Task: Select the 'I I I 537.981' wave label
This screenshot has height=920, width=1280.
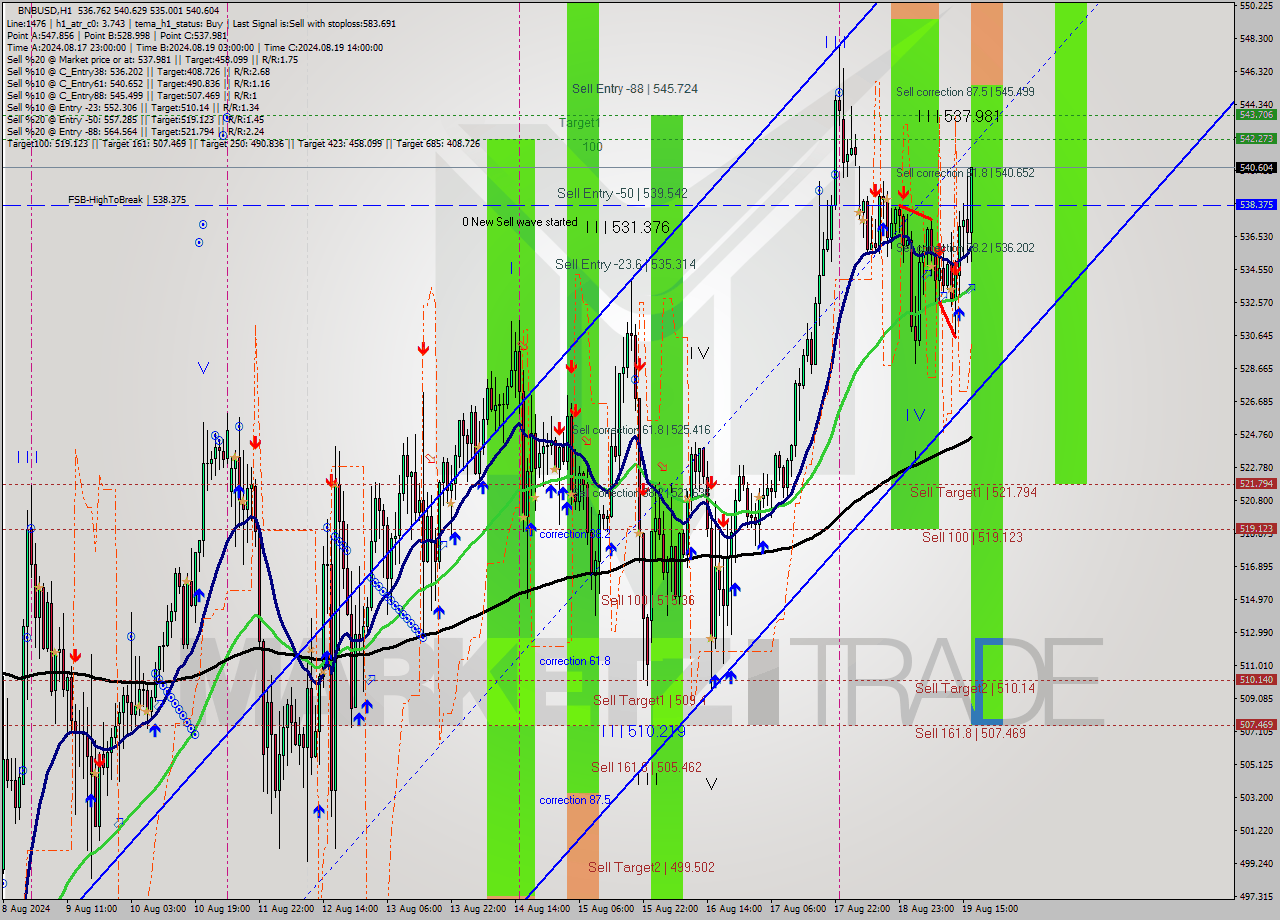Action: pos(959,116)
